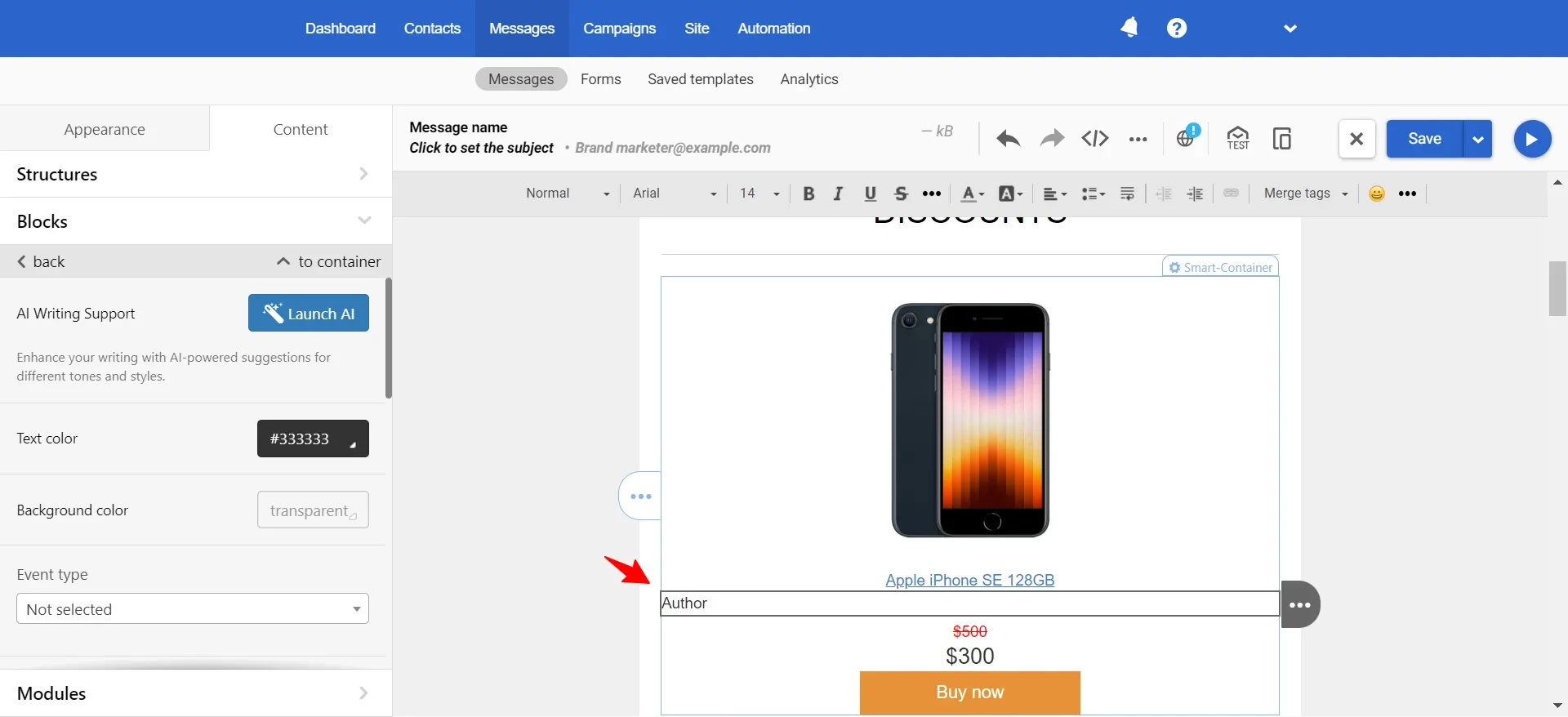The image size is (1568, 717).
Task: Open the container options dots on left edge
Action: (x=640, y=497)
